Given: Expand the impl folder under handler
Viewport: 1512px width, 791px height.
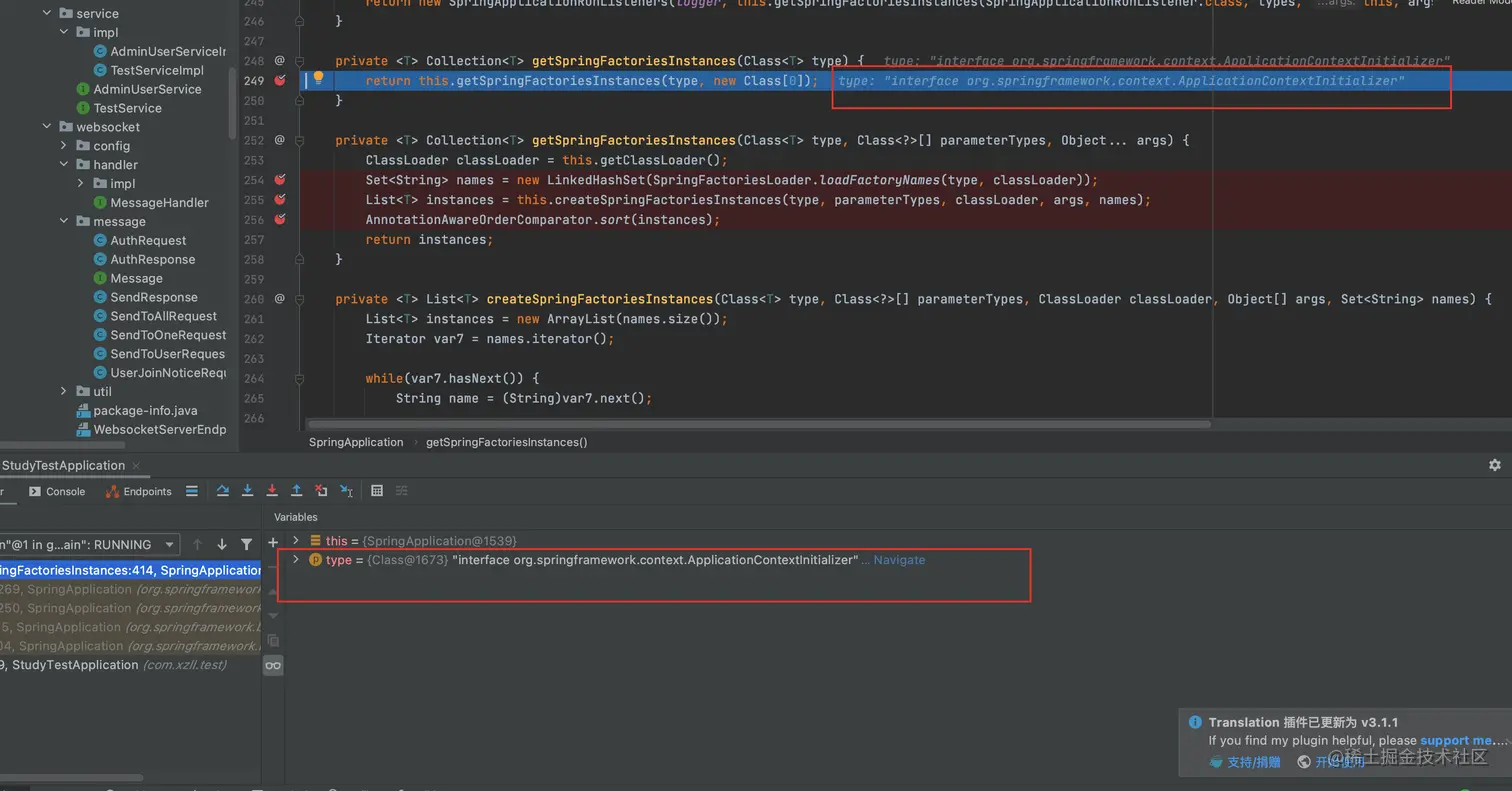Looking at the screenshot, I should click(x=82, y=184).
